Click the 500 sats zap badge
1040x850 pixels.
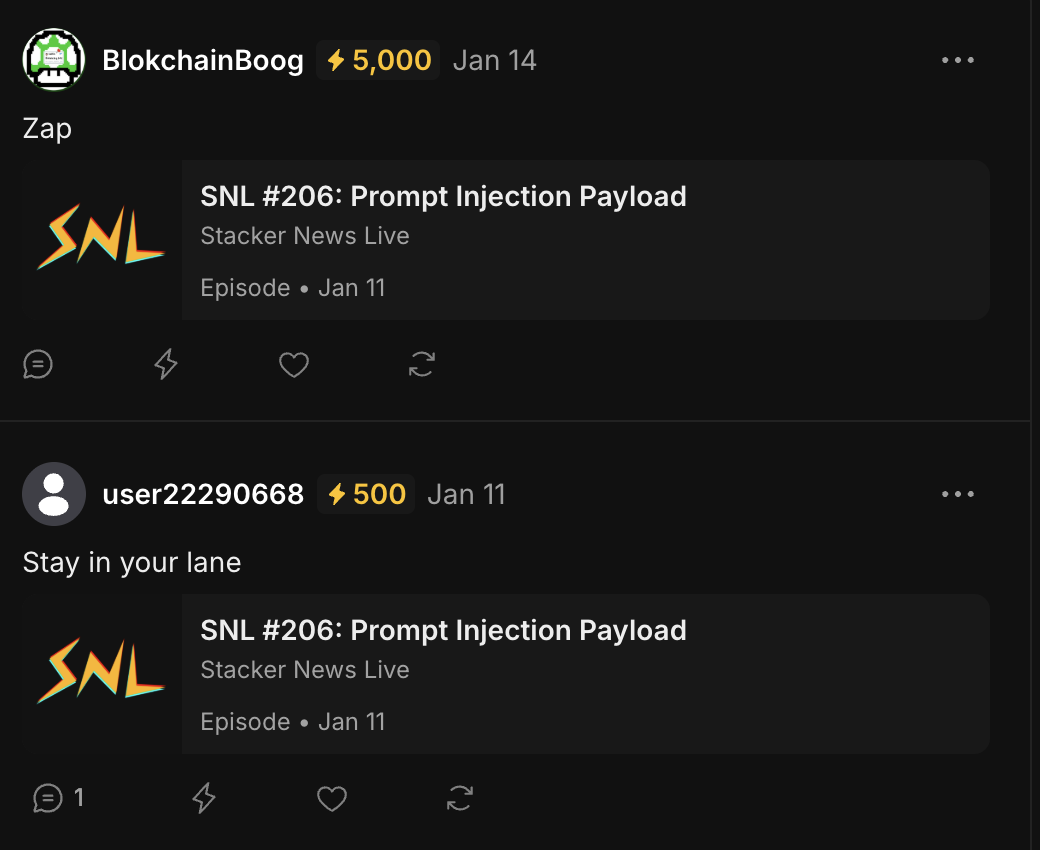pos(367,494)
